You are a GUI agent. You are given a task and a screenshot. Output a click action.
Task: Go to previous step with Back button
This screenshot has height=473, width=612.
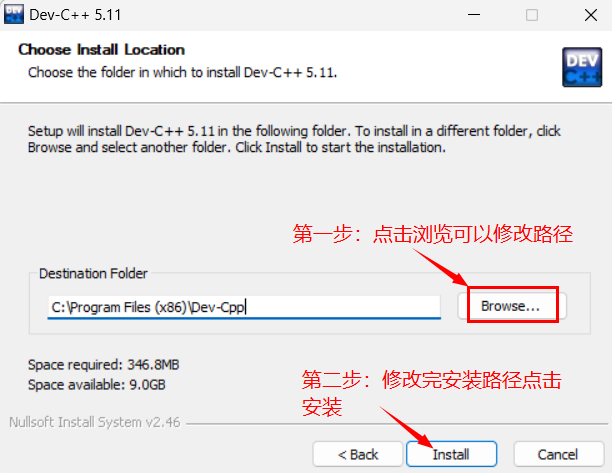(358, 454)
